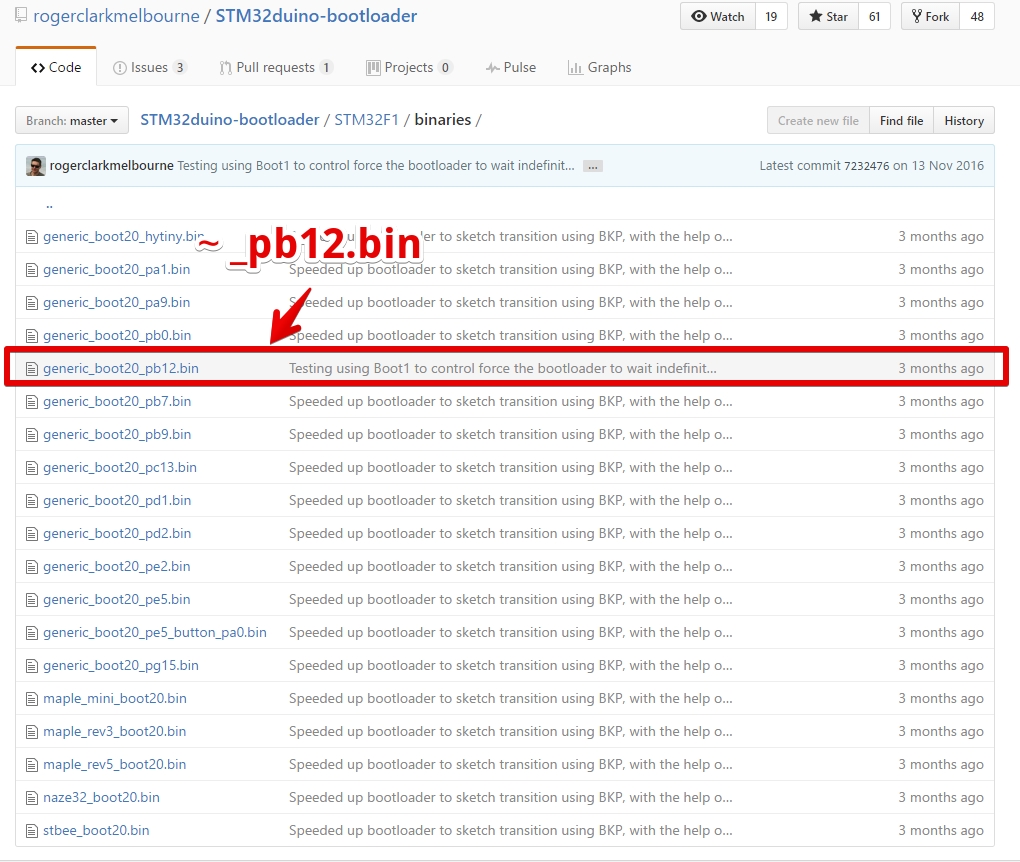This screenshot has height=862, width=1020.
Task: Open file stbee_boot20.bin
Action: pyautogui.click(x=96, y=831)
